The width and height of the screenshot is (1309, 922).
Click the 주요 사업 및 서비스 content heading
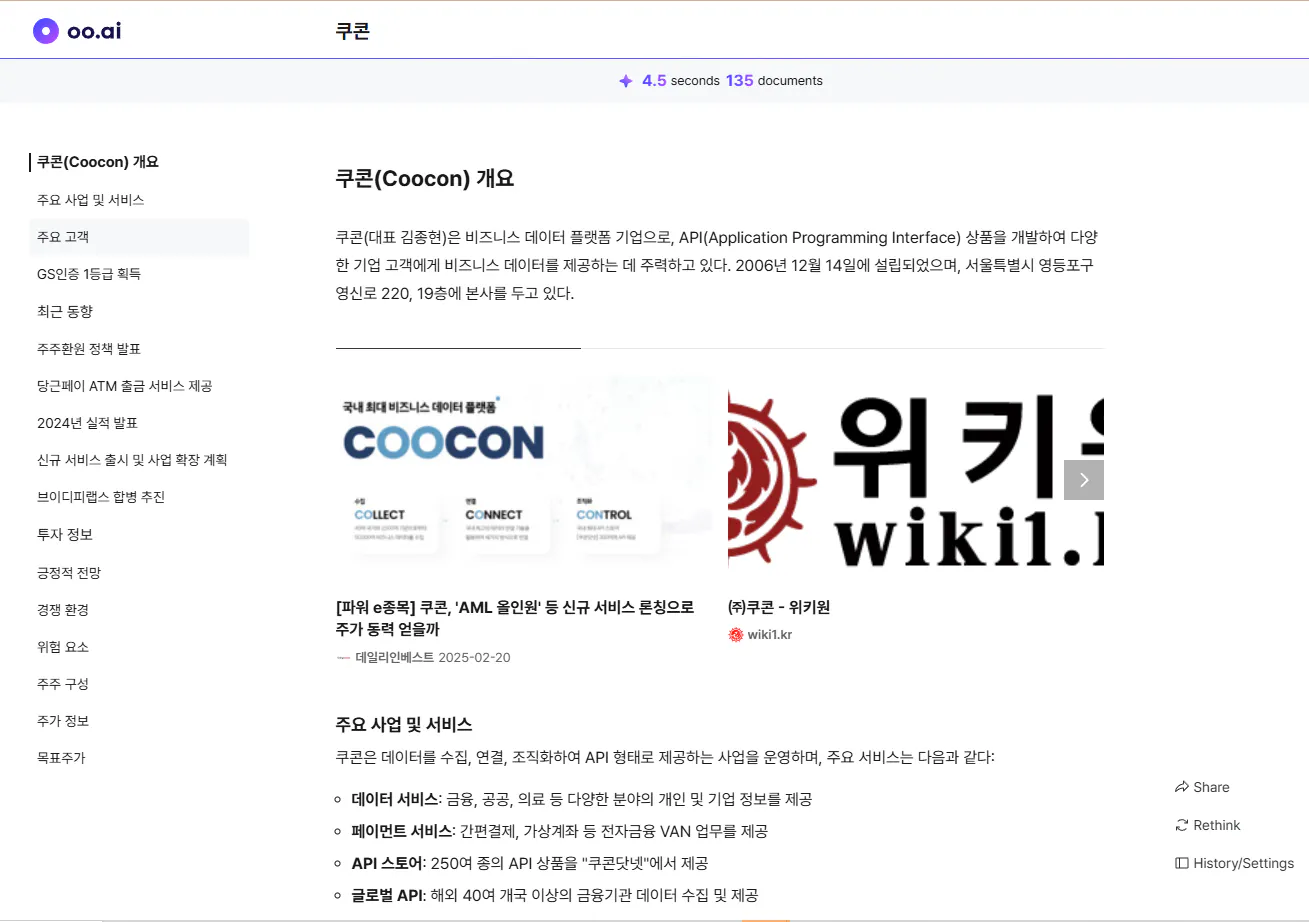404,724
